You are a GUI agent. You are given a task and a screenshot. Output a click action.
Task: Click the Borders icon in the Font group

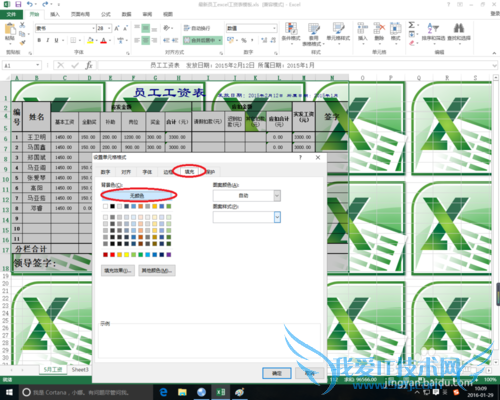pos(73,40)
